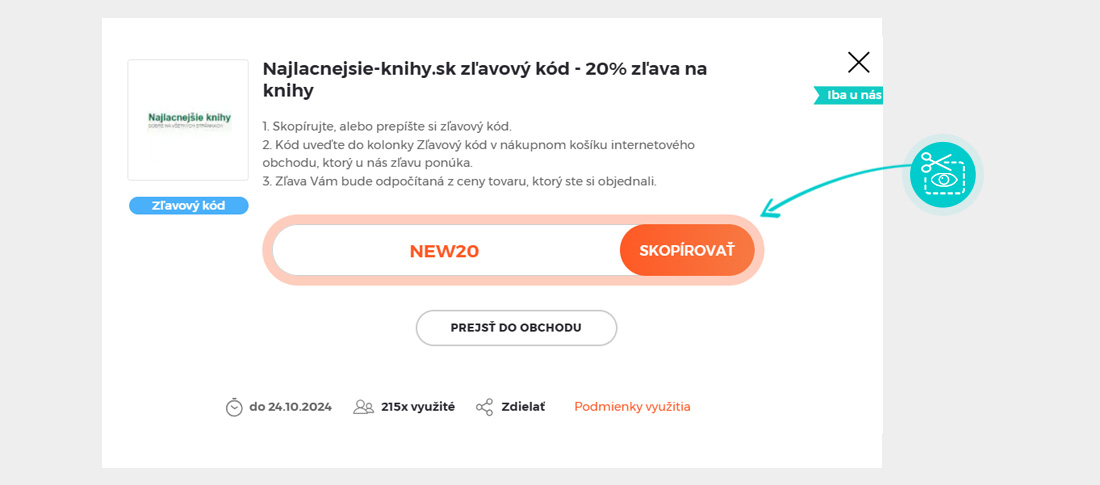
Task: Click the clock expiry icon
Action: [x=234, y=407]
